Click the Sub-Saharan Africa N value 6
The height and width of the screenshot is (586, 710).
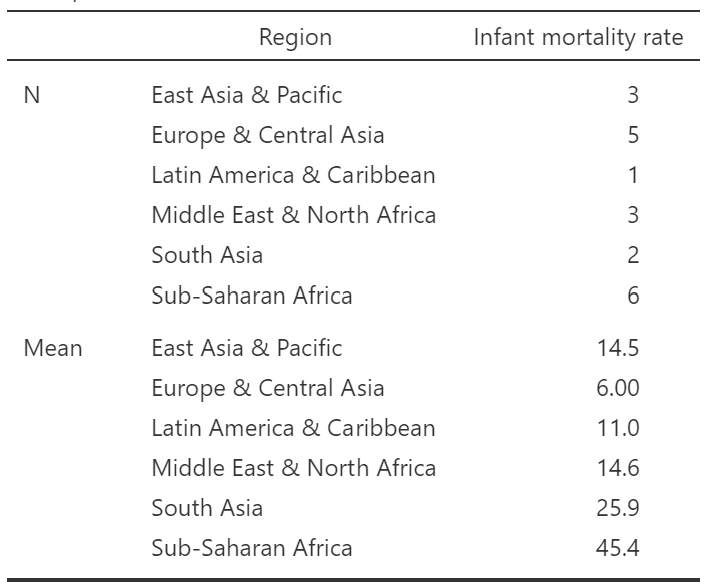[632, 295]
